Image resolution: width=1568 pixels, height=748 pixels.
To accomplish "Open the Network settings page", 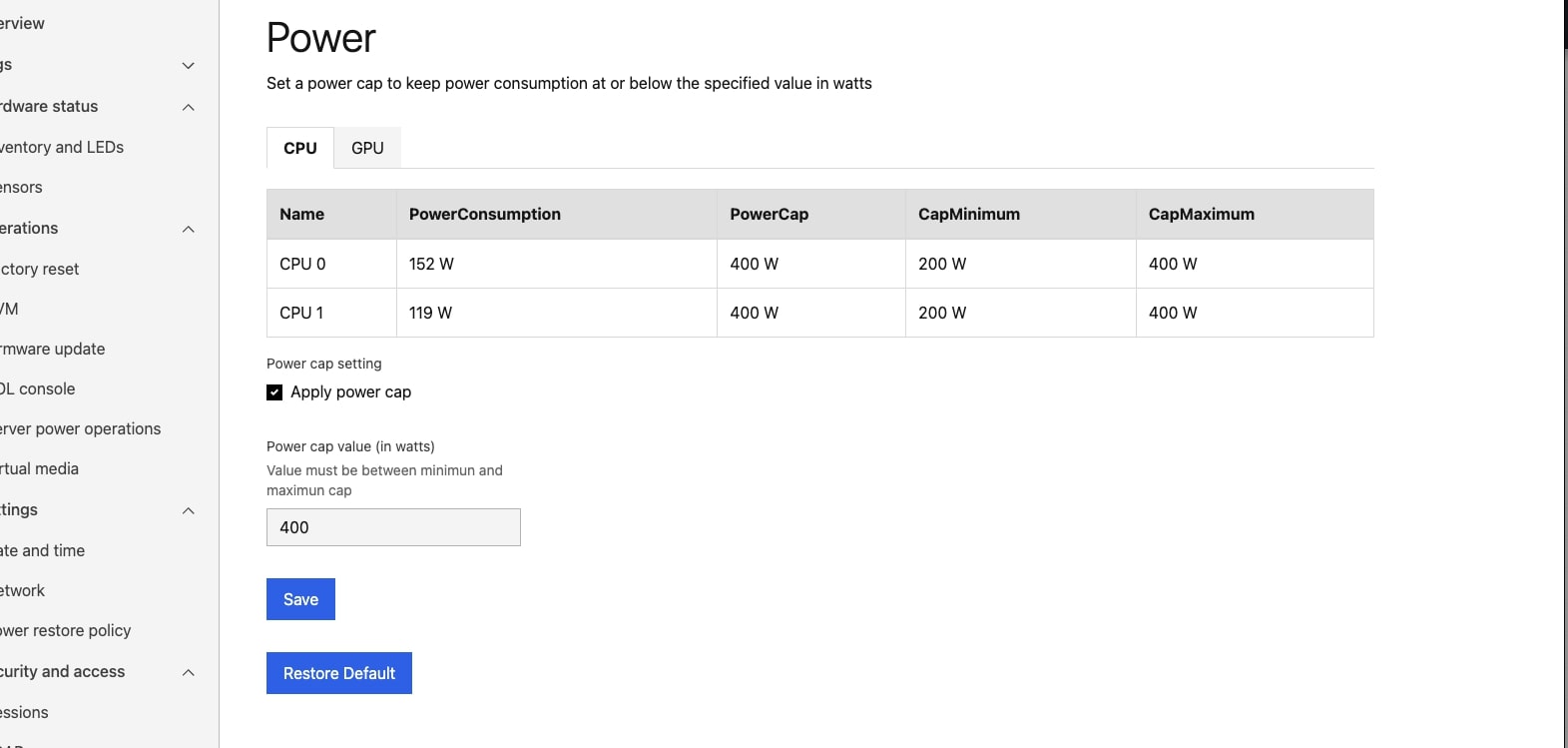I will tap(23, 590).
